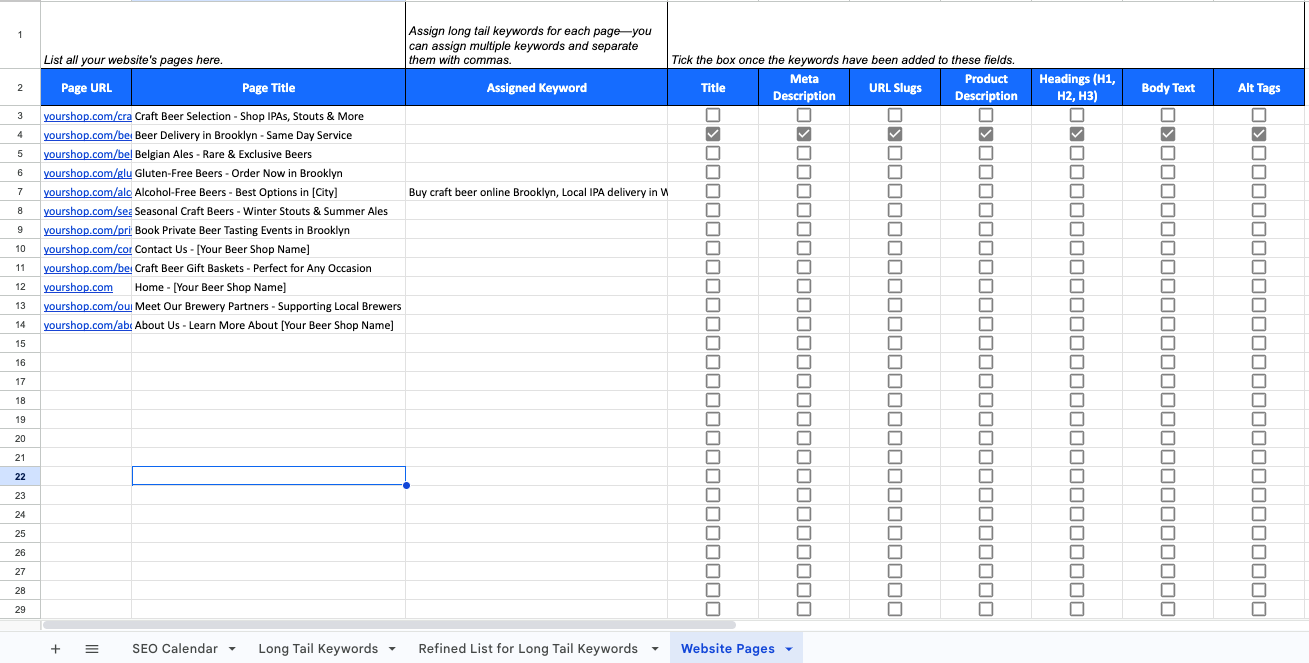The height and width of the screenshot is (663, 1309).
Task: Check Body Text box for Belgian Ales row
Action: (x=1168, y=154)
